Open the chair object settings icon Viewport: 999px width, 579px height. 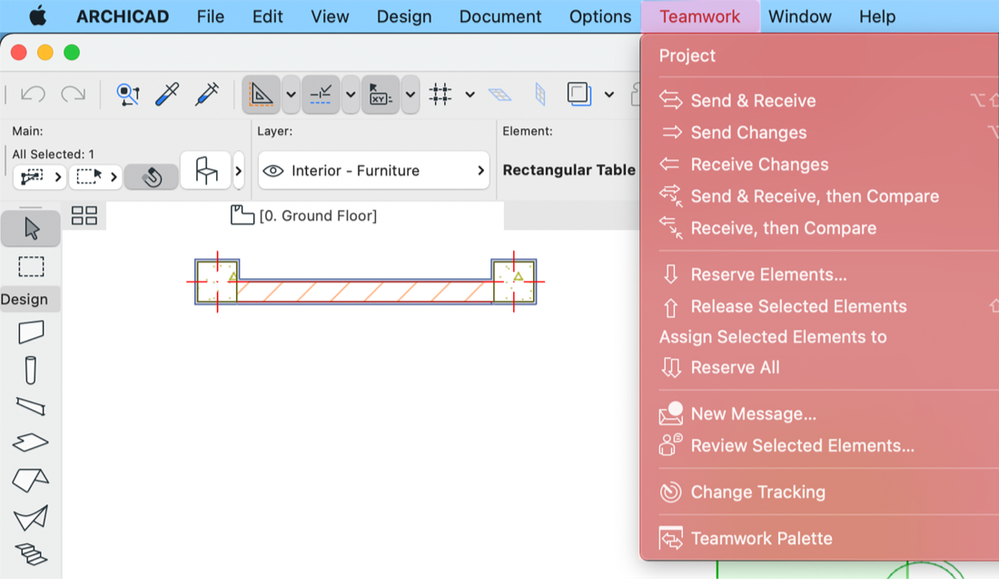pyautogui.click(x=206, y=170)
